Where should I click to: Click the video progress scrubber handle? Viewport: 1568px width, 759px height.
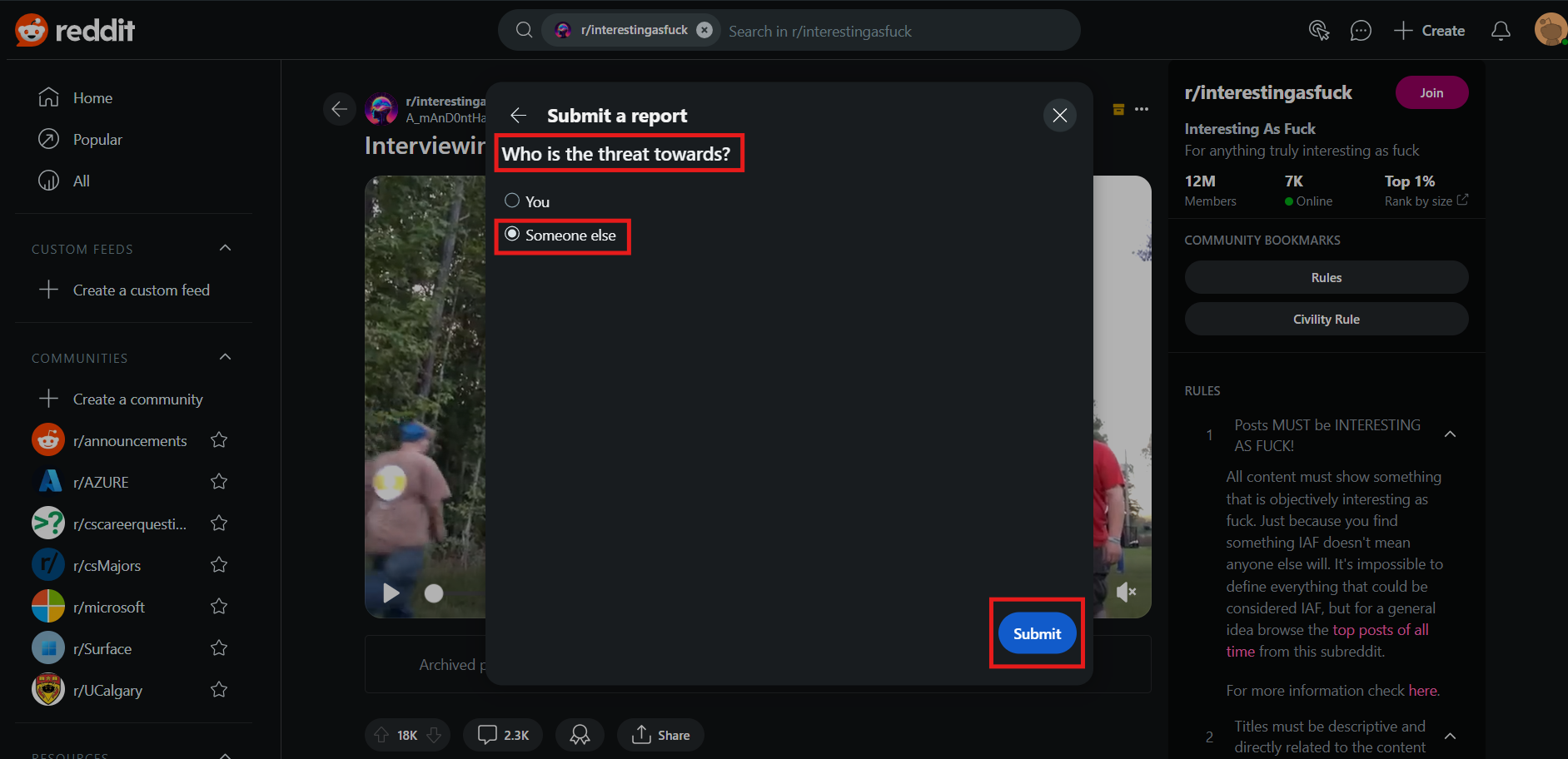pyautogui.click(x=434, y=593)
